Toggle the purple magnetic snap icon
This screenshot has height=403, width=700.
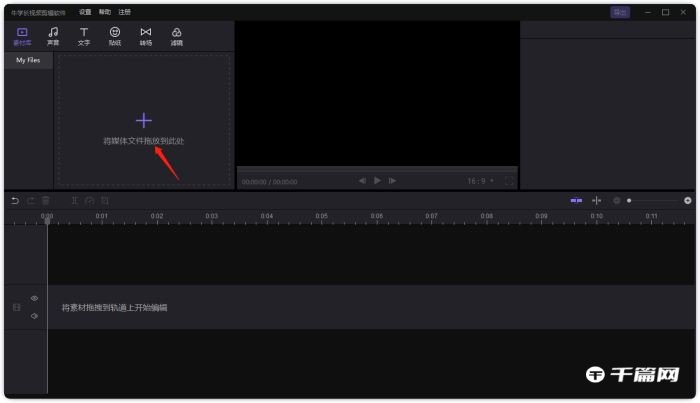tap(576, 201)
